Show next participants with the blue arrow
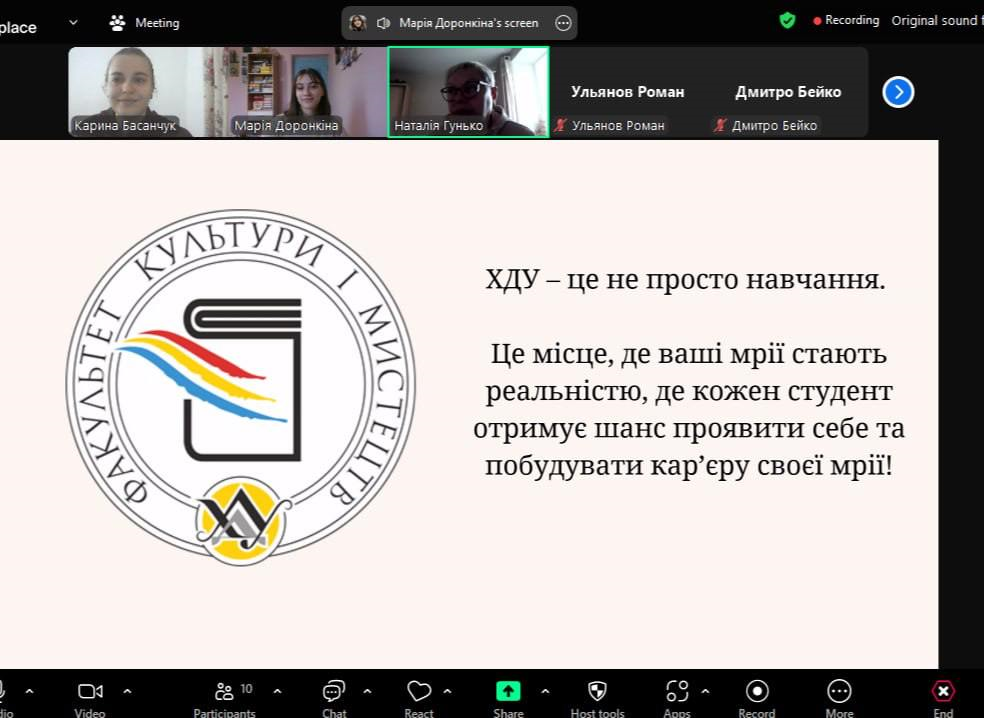 click(x=898, y=92)
